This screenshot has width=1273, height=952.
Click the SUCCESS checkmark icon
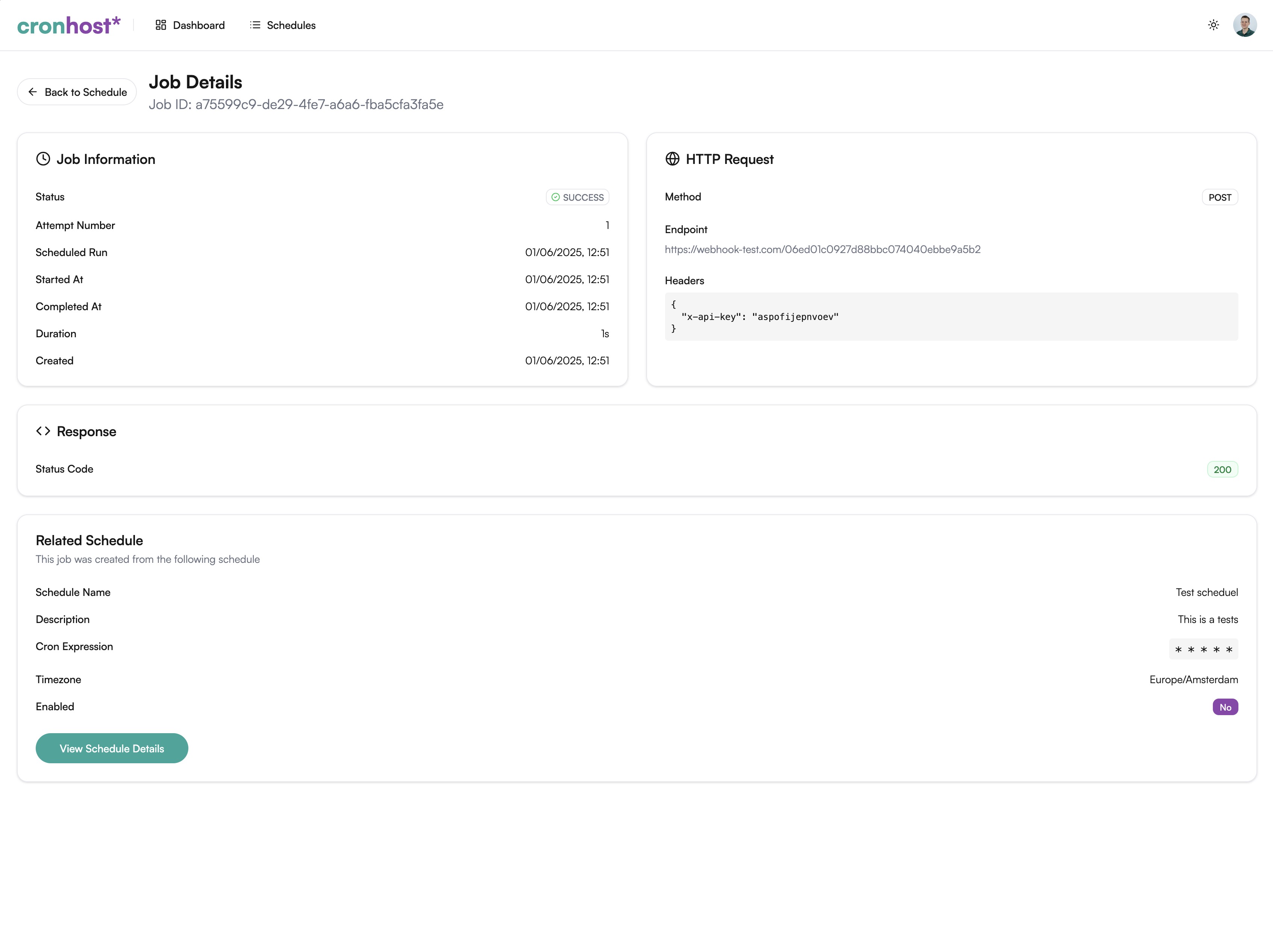pyautogui.click(x=555, y=197)
